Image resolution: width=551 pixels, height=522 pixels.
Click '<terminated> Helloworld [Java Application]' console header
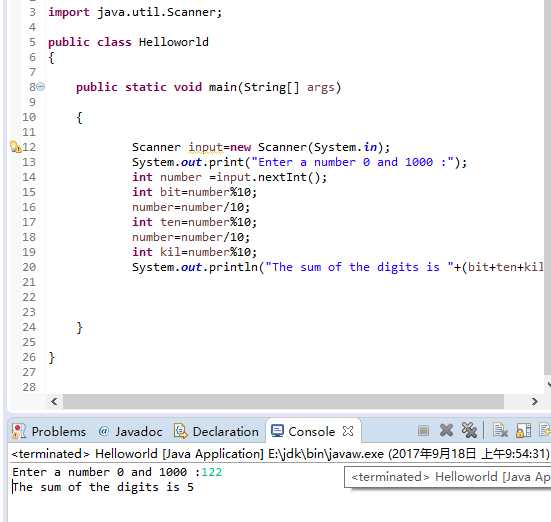coord(280,453)
